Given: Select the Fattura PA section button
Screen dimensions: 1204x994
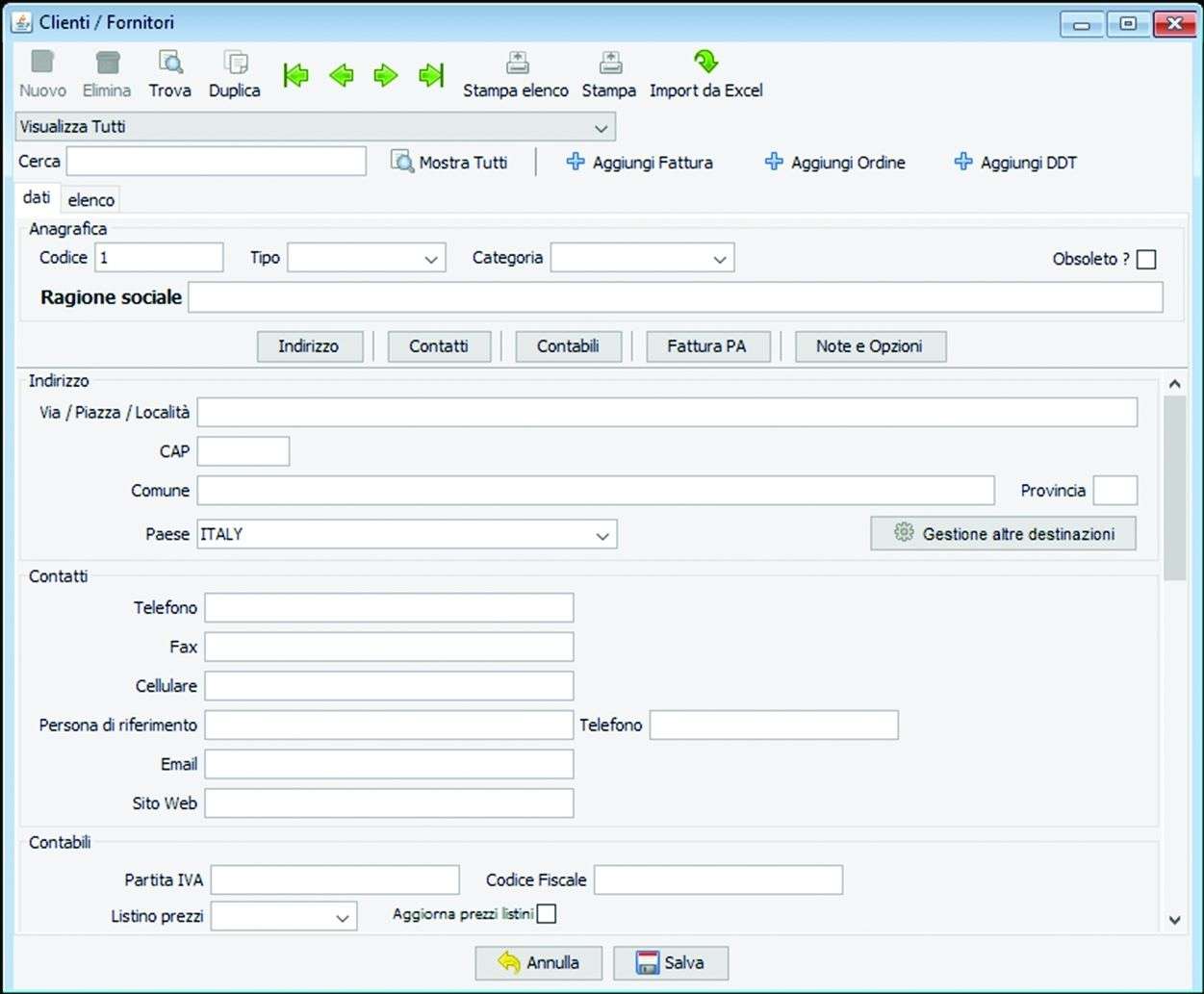Looking at the screenshot, I should tap(706, 346).
